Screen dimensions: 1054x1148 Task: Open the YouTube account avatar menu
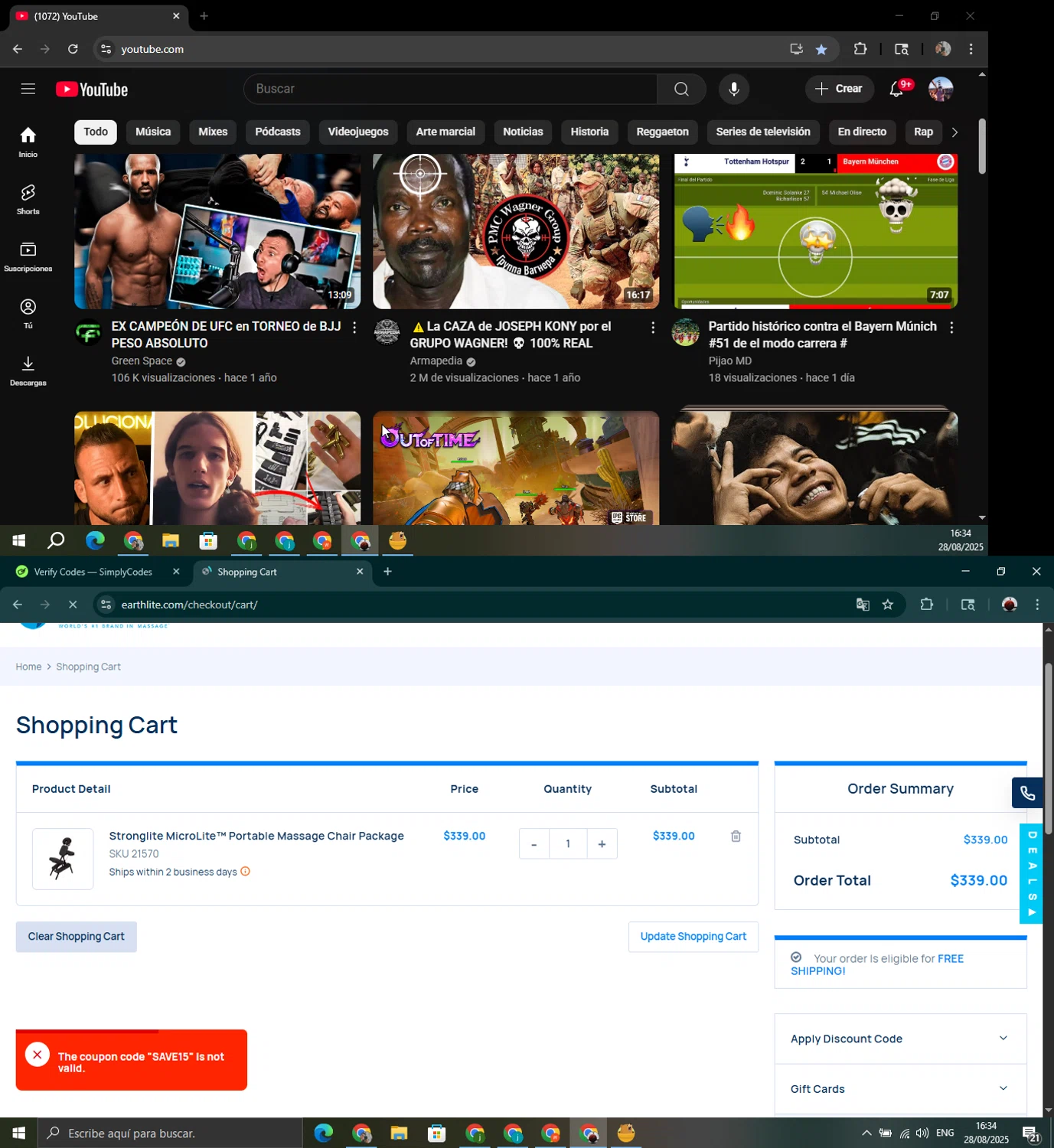[x=941, y=89]
